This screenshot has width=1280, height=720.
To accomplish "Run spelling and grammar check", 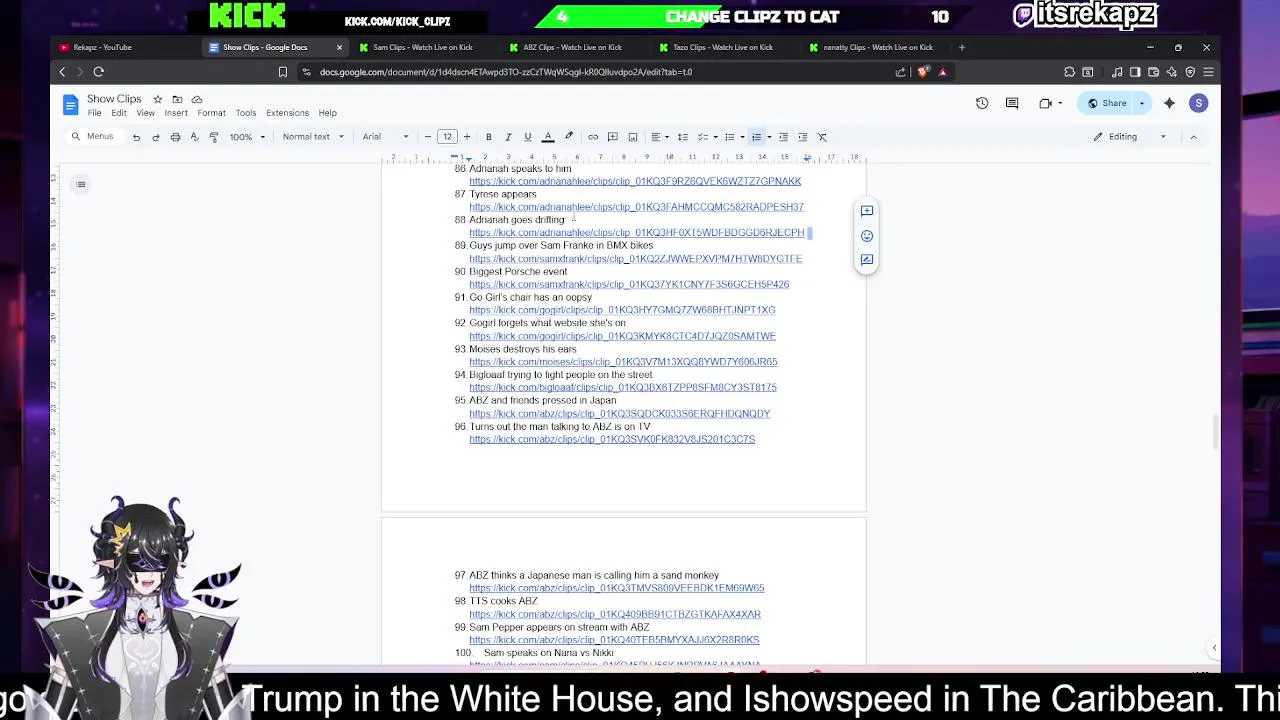I will click(194, 137).
